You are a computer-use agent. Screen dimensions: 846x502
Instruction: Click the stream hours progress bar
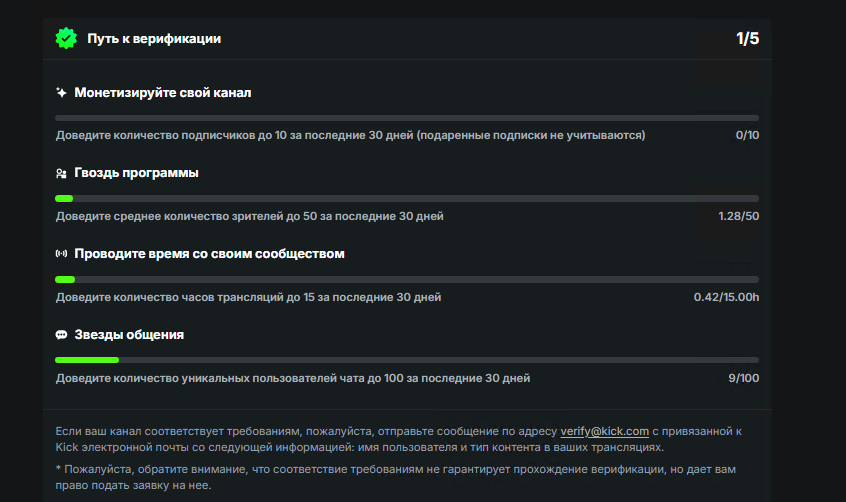pyautogui.click(x=407, y=279)
